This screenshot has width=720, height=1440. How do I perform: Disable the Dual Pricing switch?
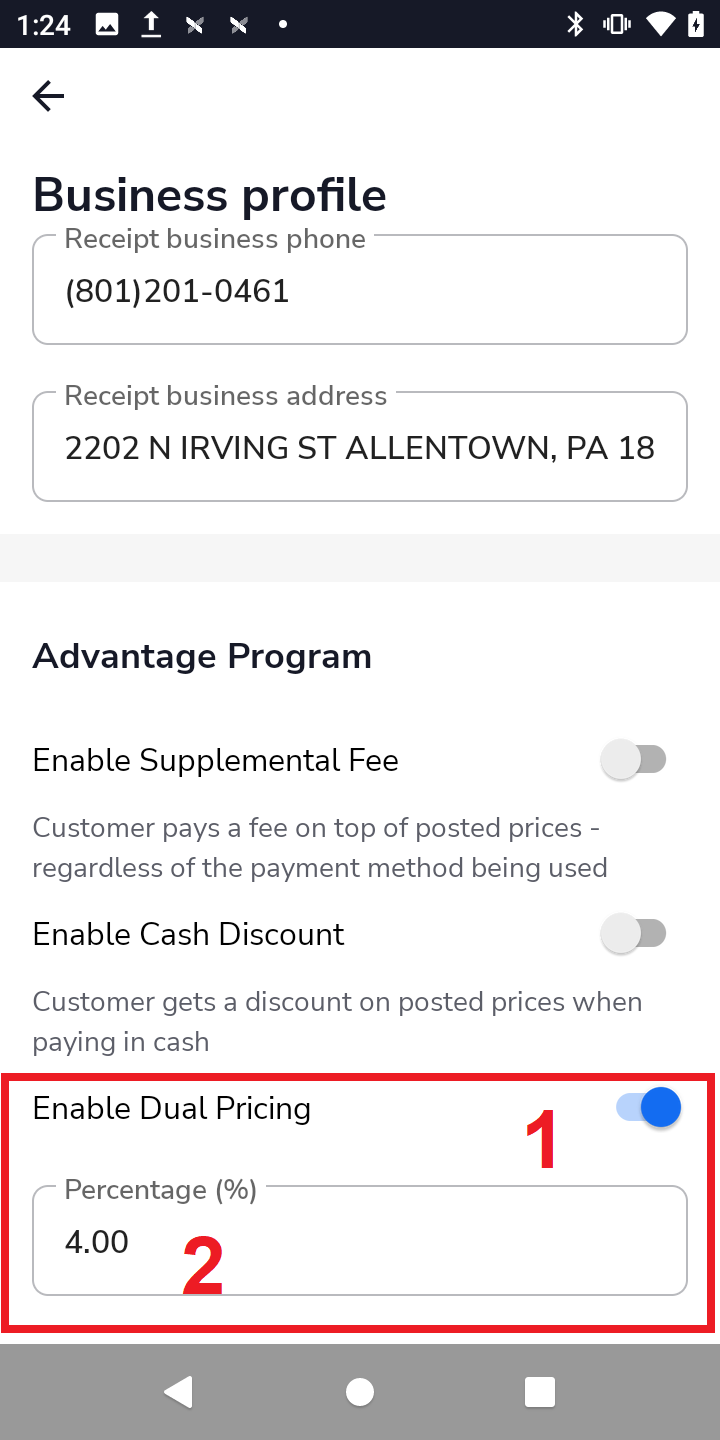click(650, 1108)
